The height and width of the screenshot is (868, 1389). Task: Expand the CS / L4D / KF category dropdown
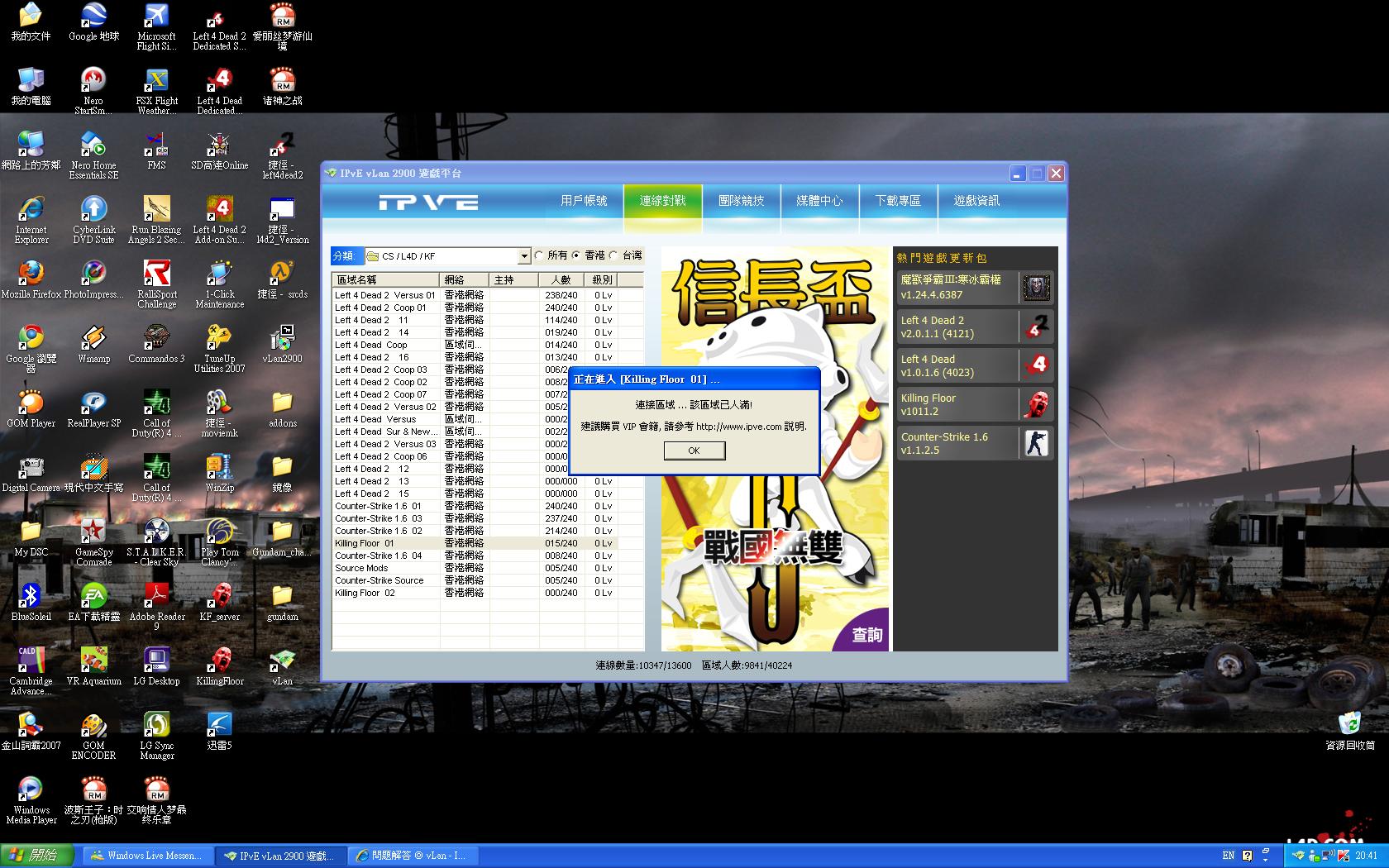(523, 256)
